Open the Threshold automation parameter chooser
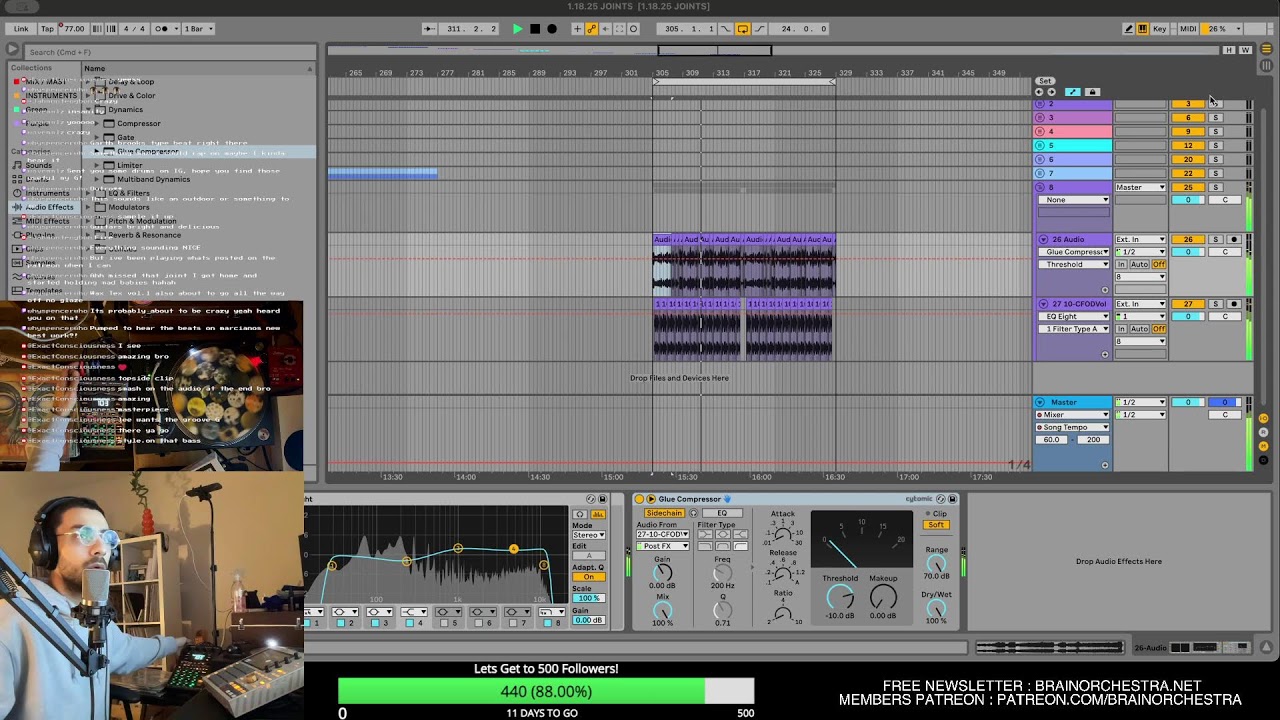 (x=1073, y=265)
